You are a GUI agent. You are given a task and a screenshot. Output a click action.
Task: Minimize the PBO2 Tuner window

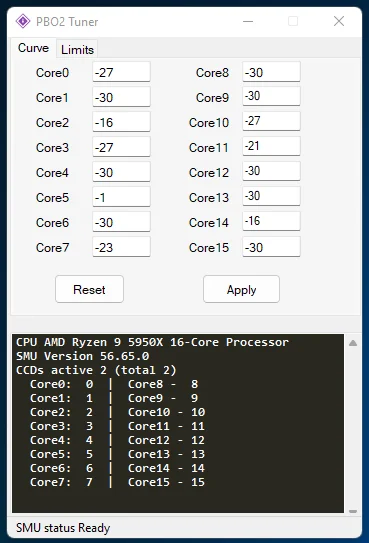[248, 21]
